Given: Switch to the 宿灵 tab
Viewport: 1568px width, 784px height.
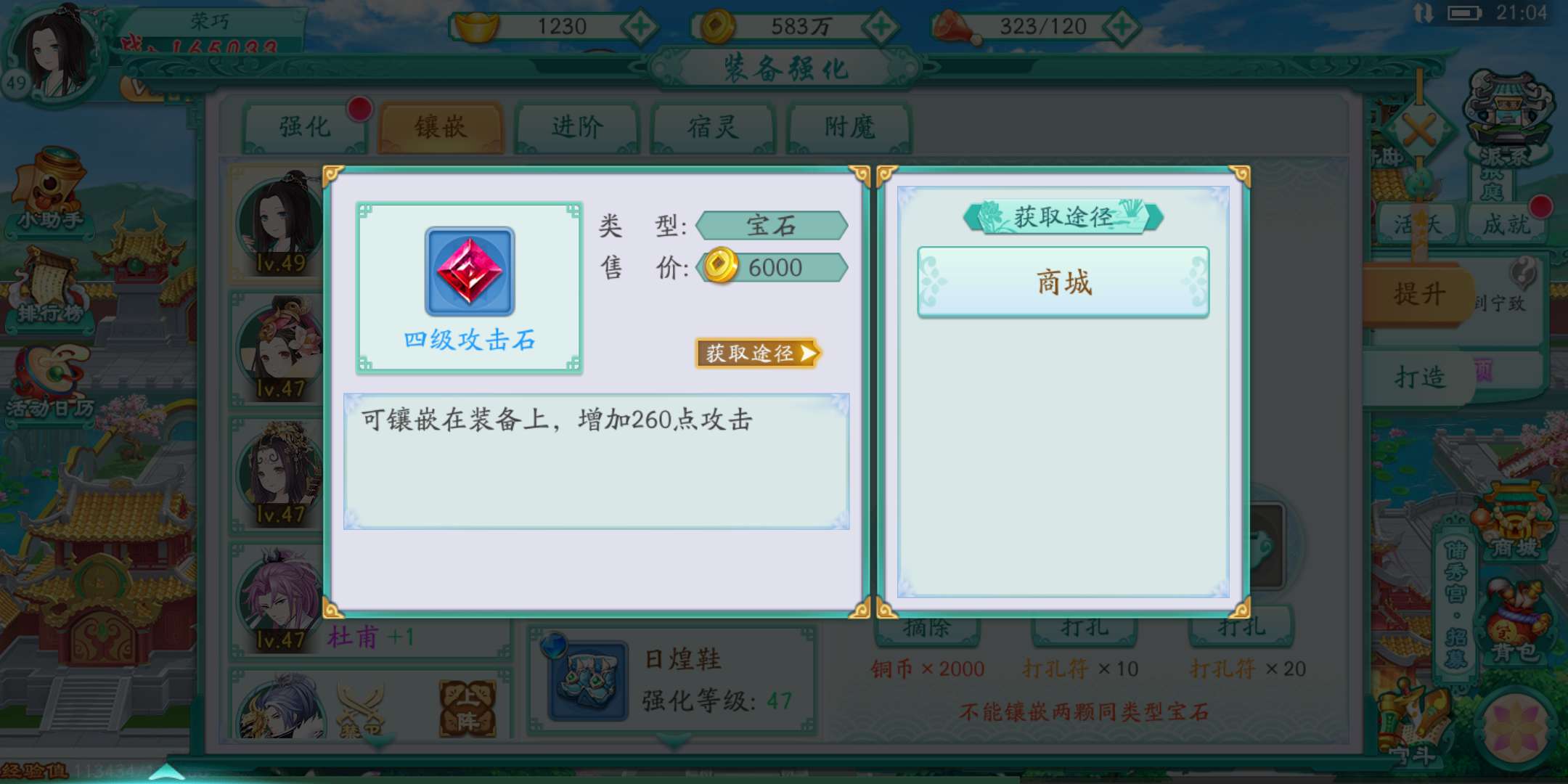Looking at the screenshot, I should 713,127.
